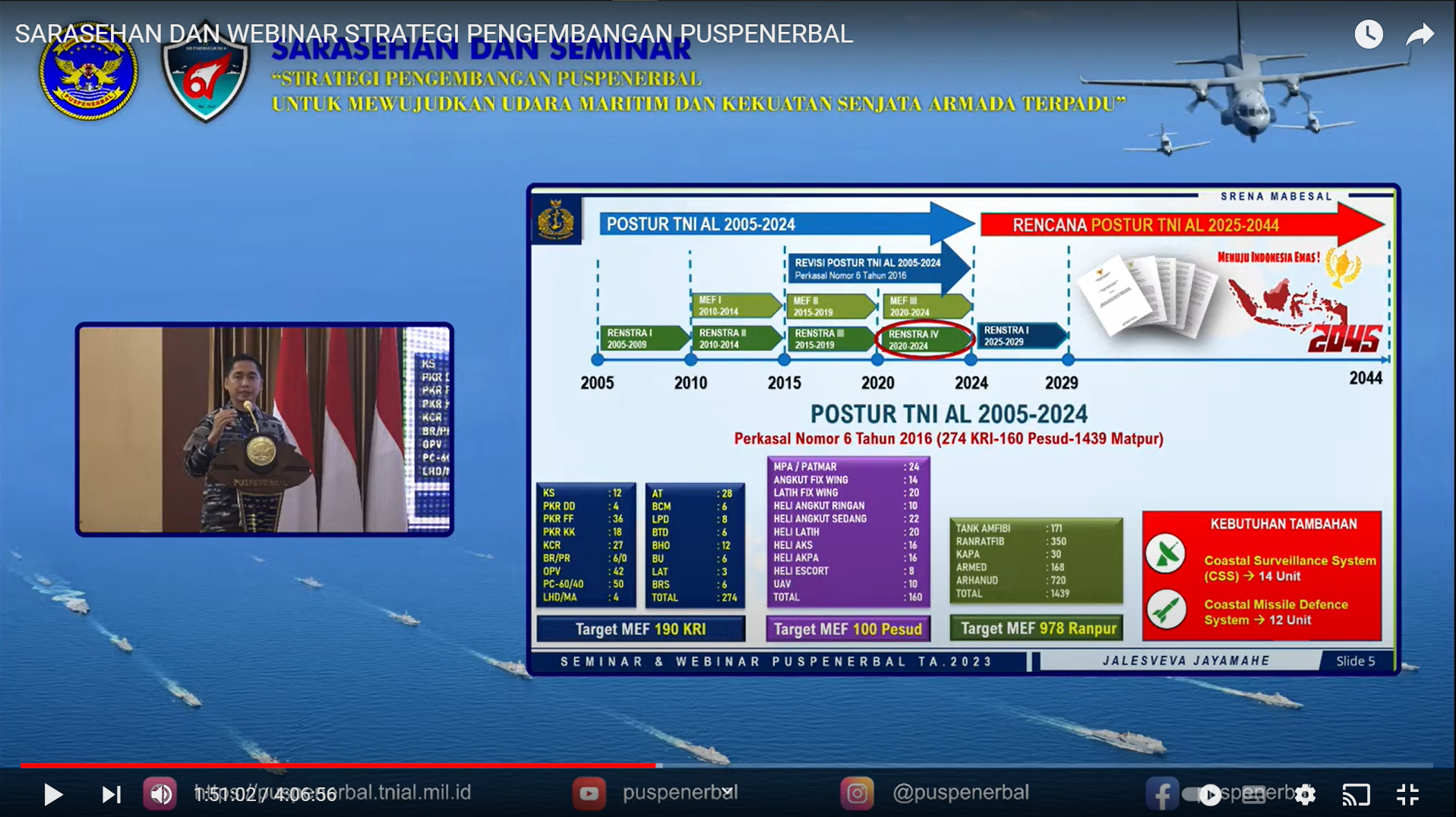This screenshot has height=817, width=1456.
Task: Click the 1:51:02 / 4:06:56 time display
Action: click(265, 794)
